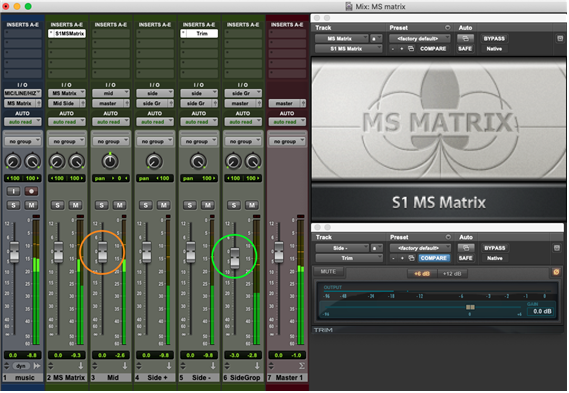
Task: Click the TrackInput arrows icon on music track
Action: point(37,366)
